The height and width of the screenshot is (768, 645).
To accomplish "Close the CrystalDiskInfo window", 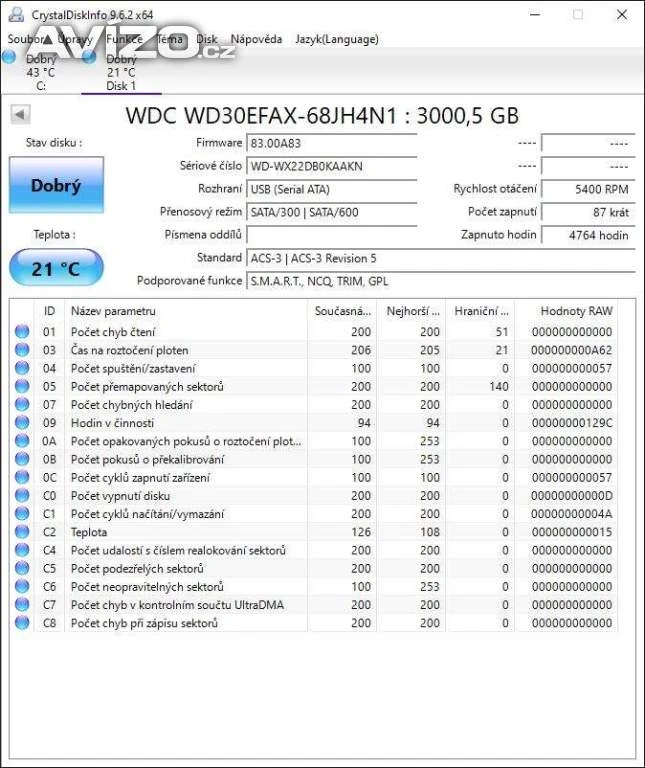I will click(622, 15).
